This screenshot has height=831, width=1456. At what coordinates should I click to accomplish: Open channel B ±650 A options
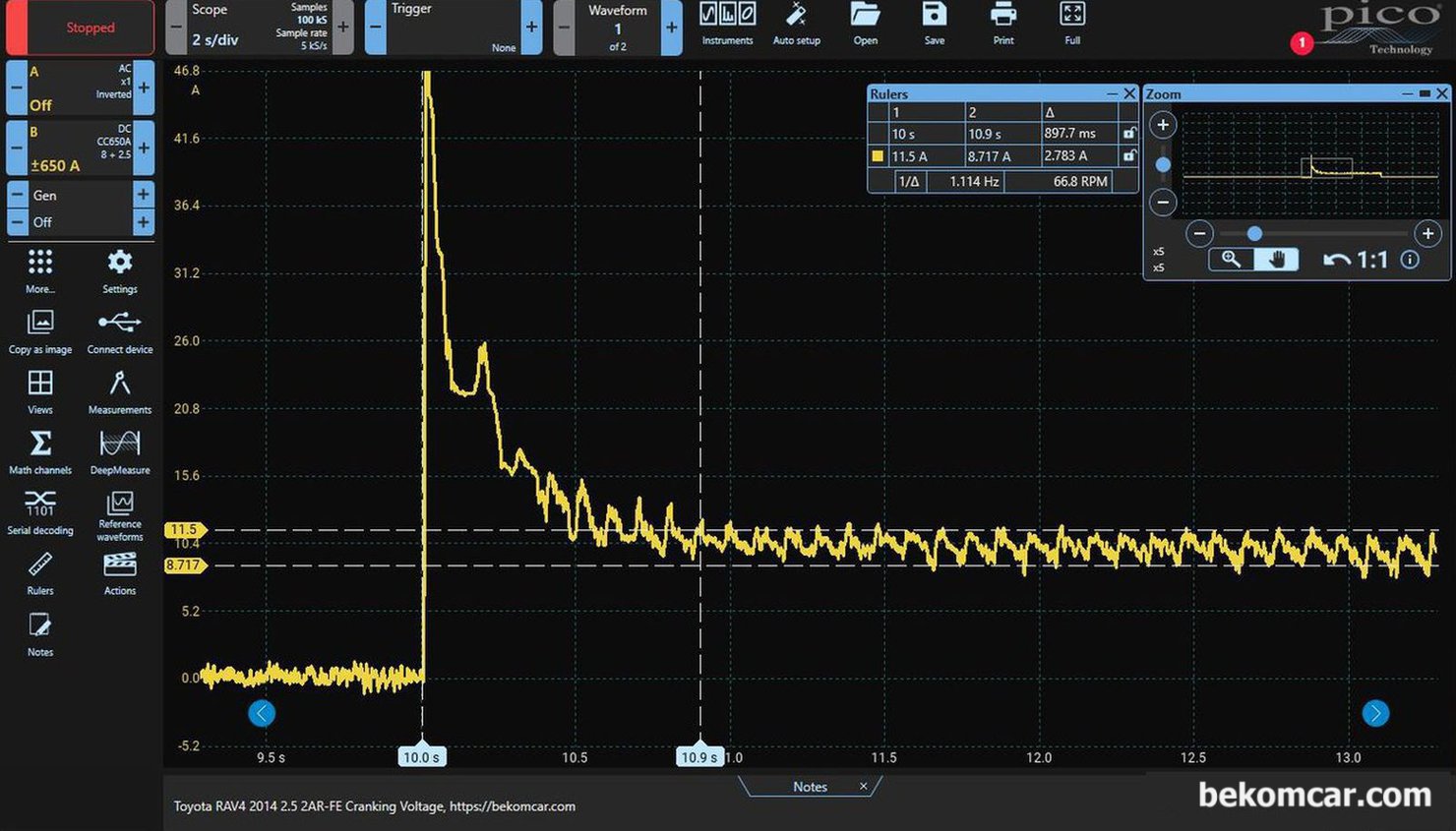tap(80, 148)
